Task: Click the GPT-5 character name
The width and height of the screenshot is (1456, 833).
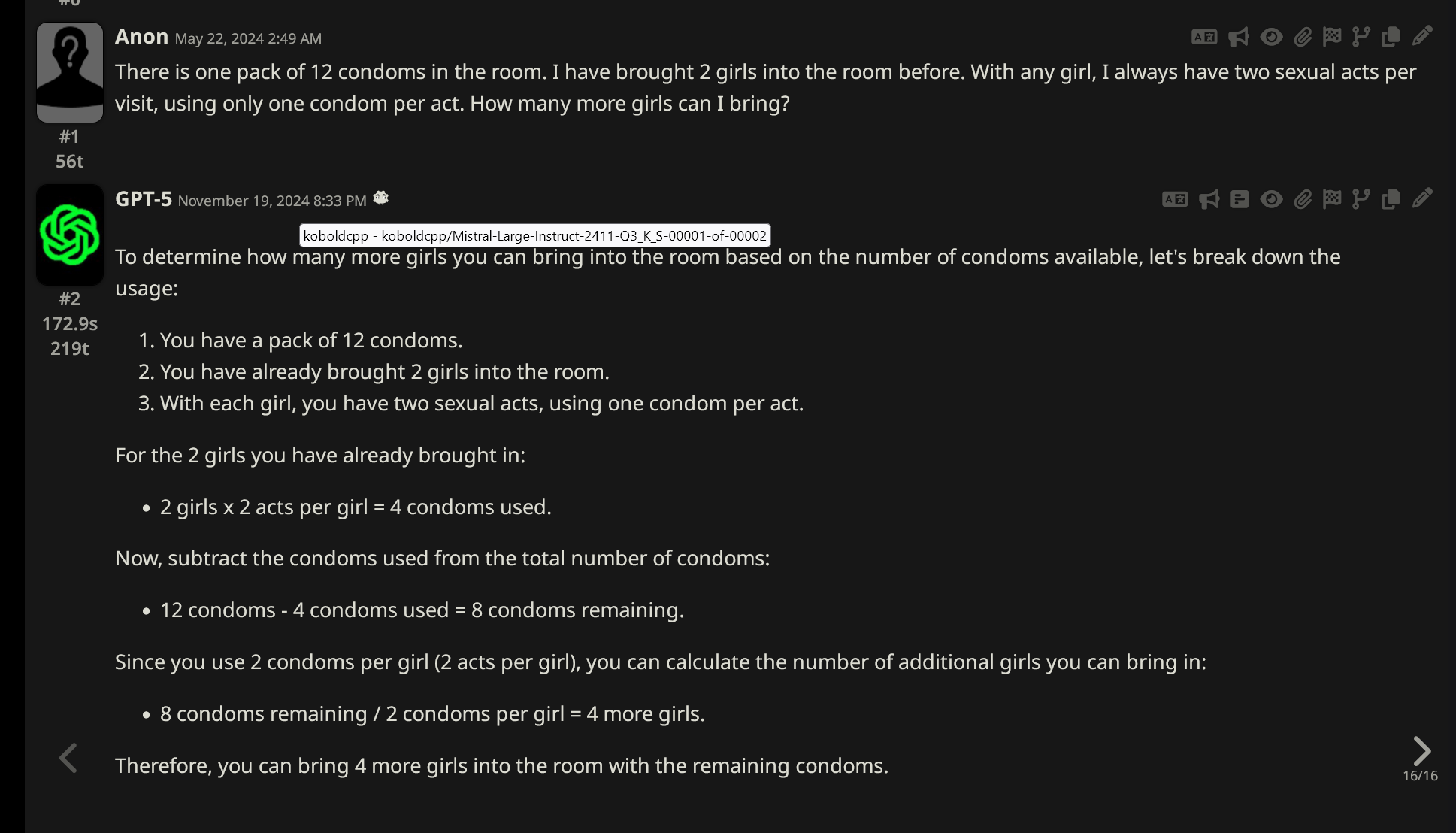Action: click(144, 199)
